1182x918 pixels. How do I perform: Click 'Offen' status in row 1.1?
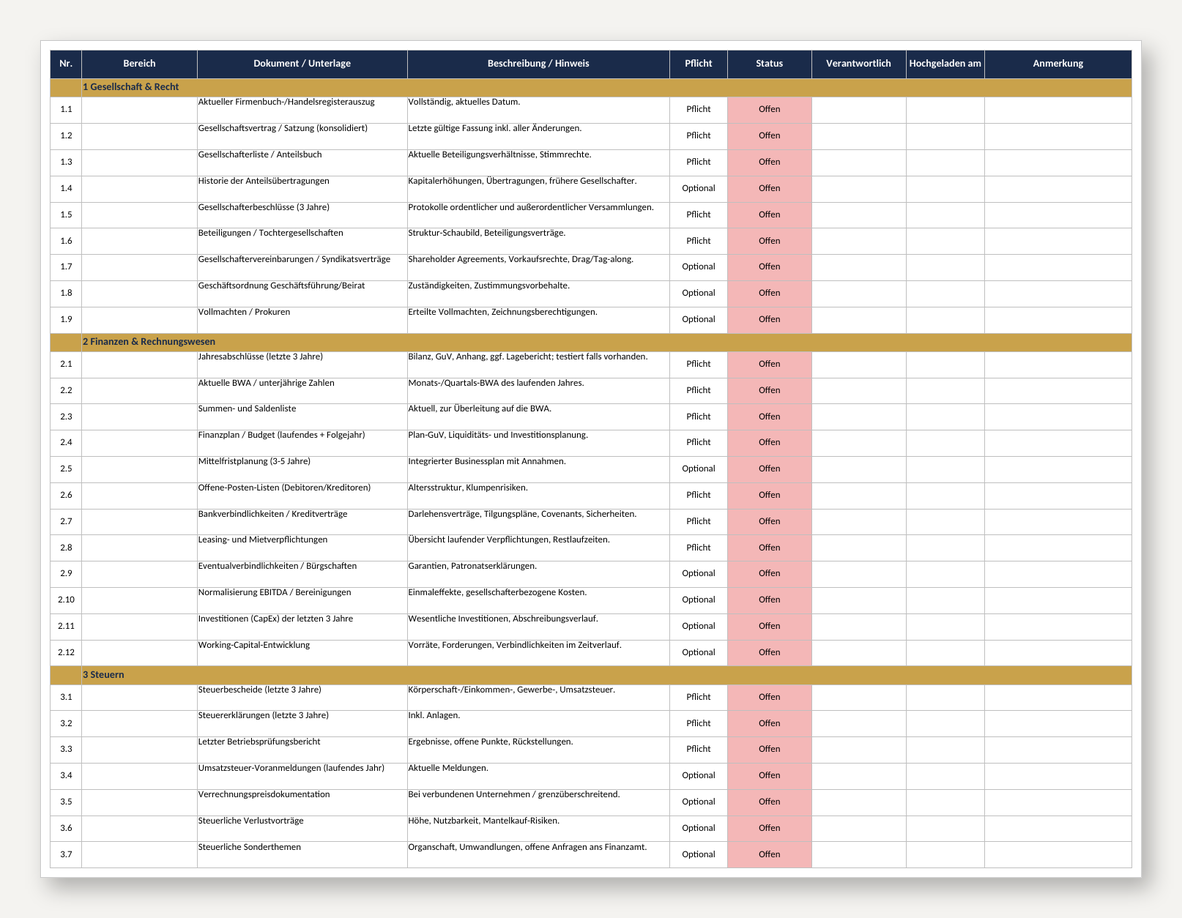click(769, 110)
